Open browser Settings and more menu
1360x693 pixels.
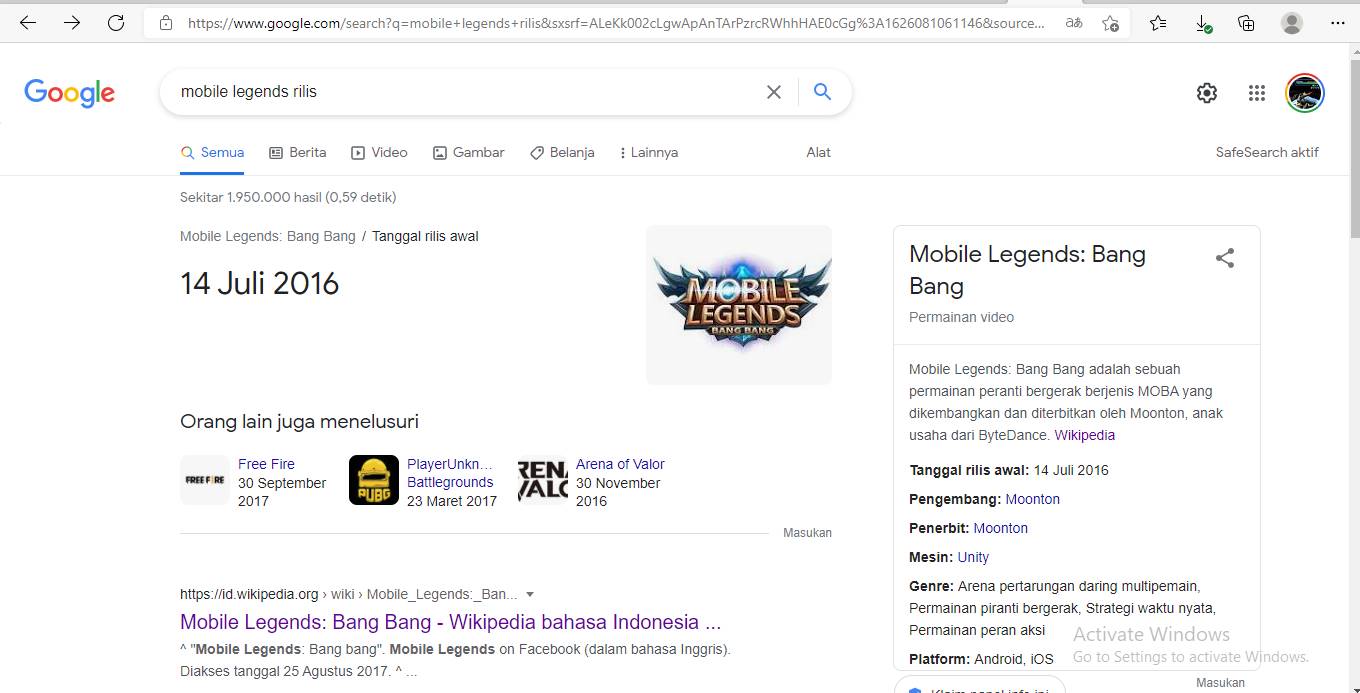tap(1338, 22)
